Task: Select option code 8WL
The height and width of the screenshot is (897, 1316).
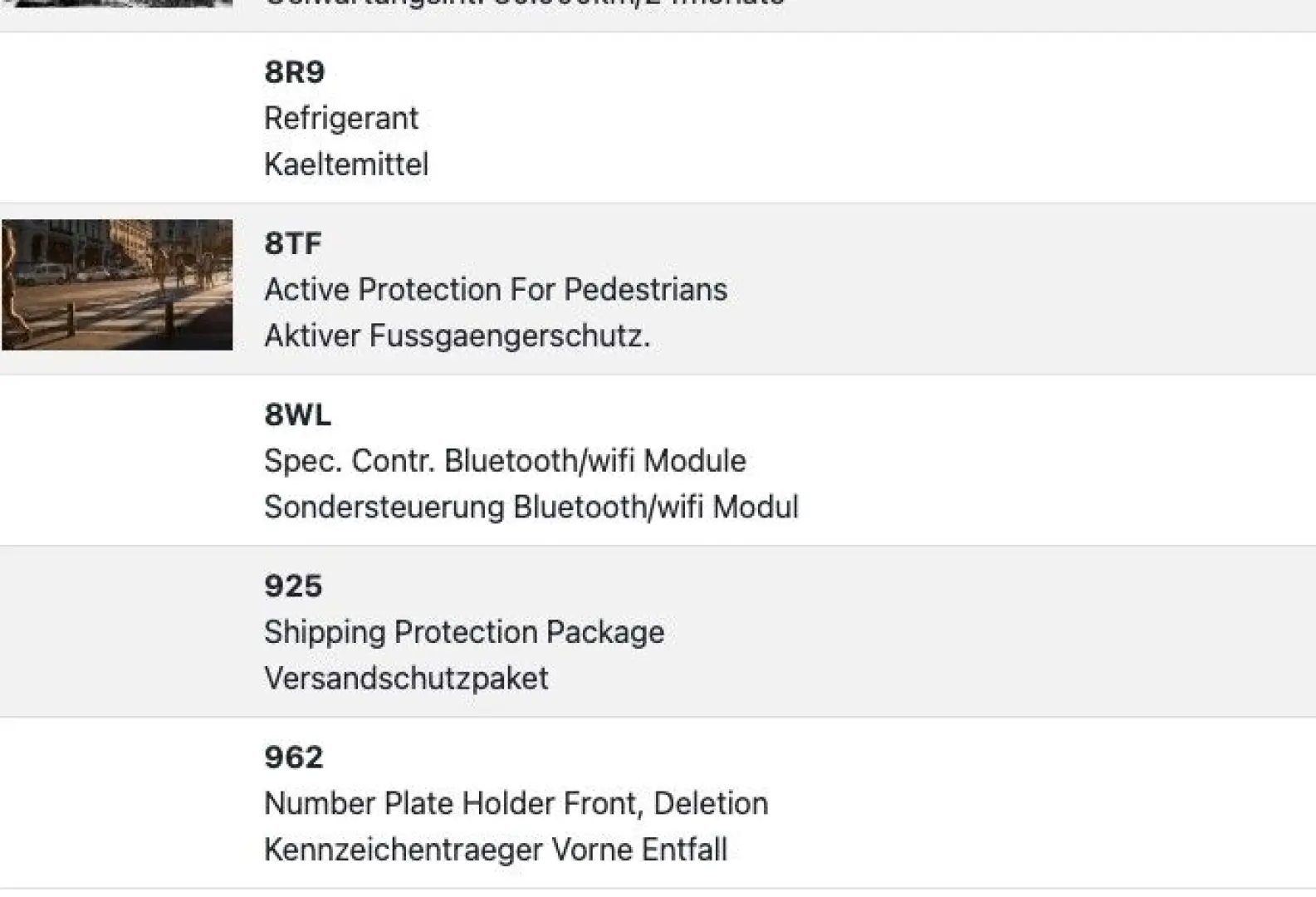Action: click(297, 414)
